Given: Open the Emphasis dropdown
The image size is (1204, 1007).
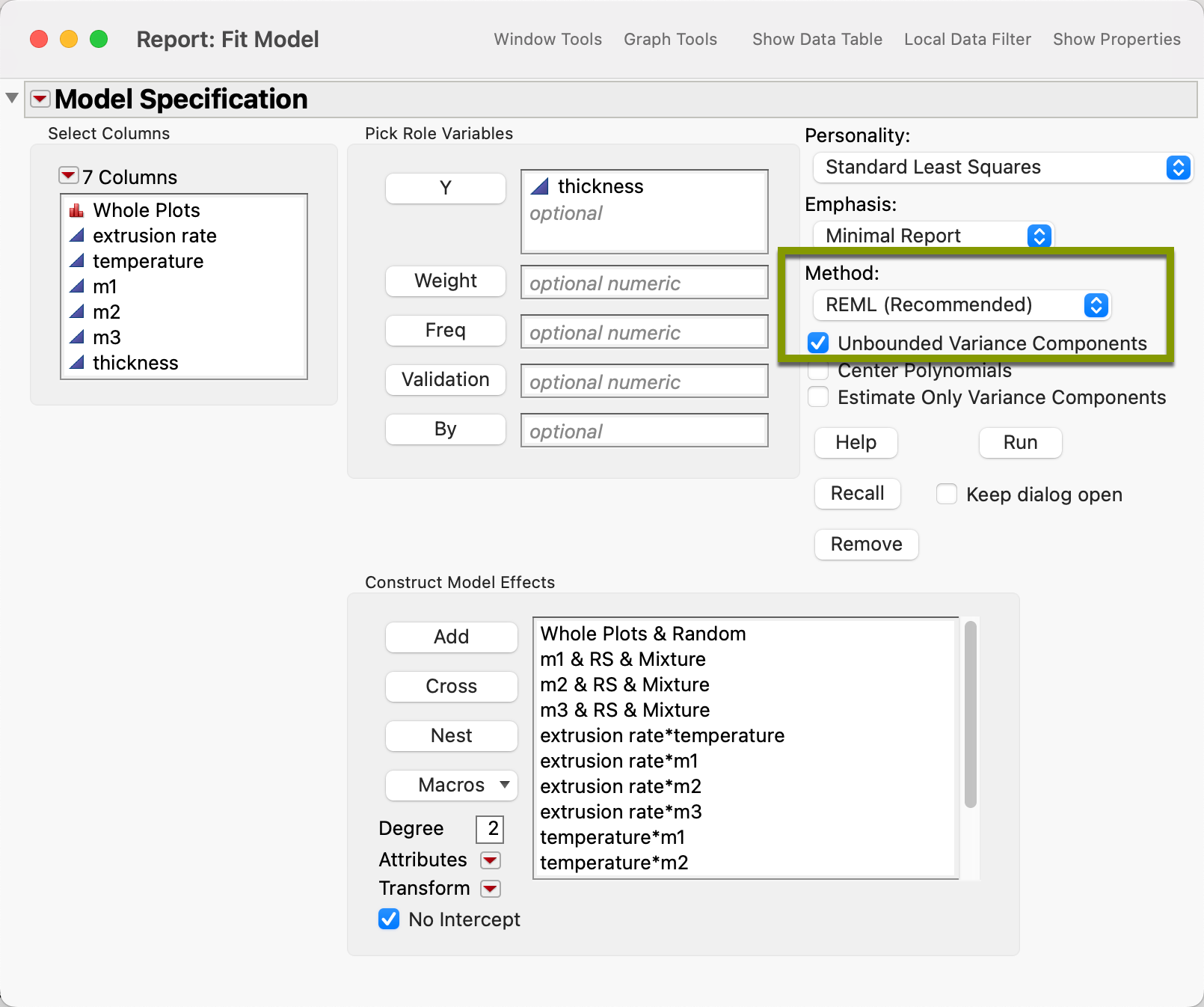Looking at the screenshot, I should click(1039, 236).
